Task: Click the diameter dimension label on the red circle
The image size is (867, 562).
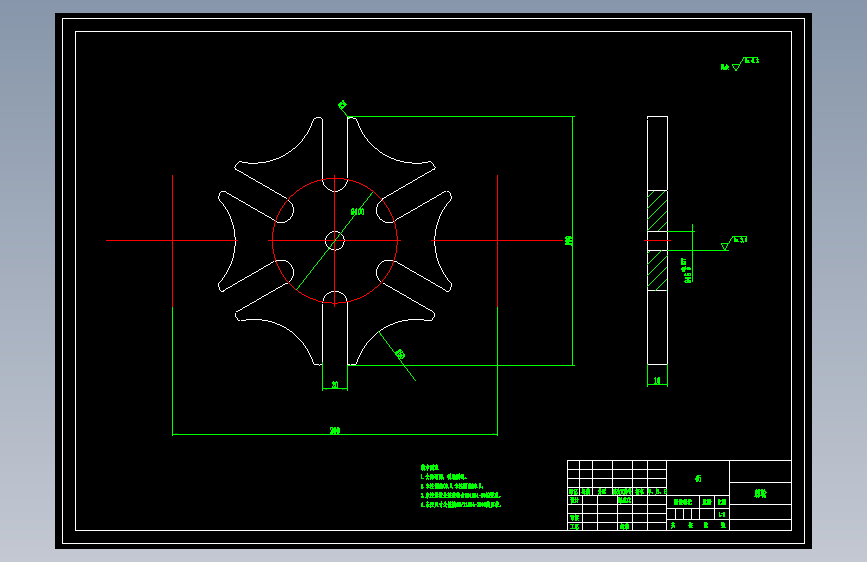Action: tap(357, 212)
